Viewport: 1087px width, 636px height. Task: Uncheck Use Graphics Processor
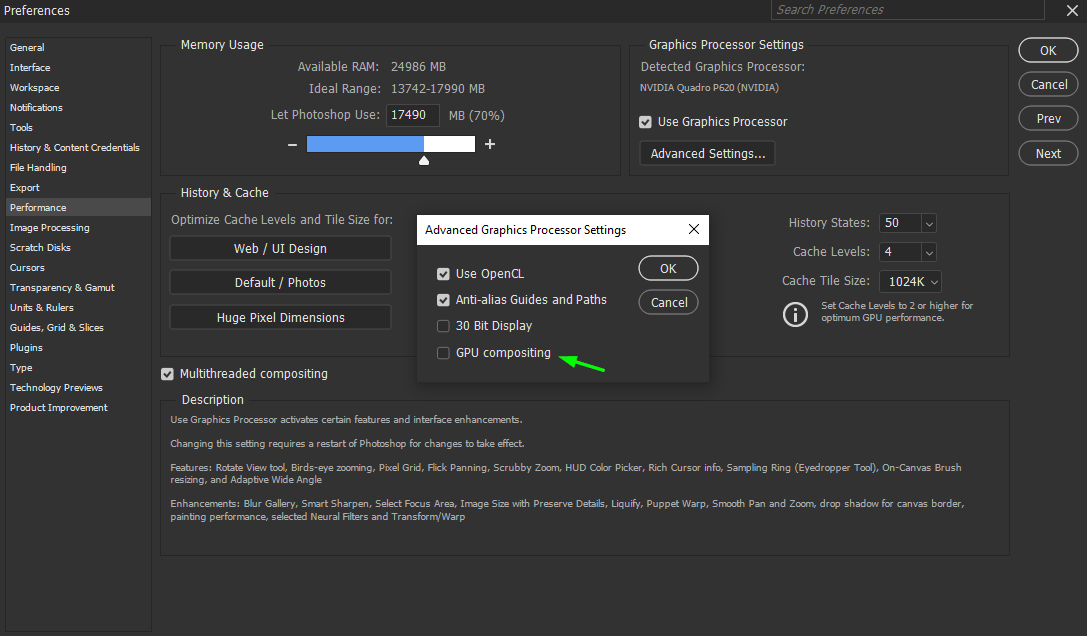(645, 121)
